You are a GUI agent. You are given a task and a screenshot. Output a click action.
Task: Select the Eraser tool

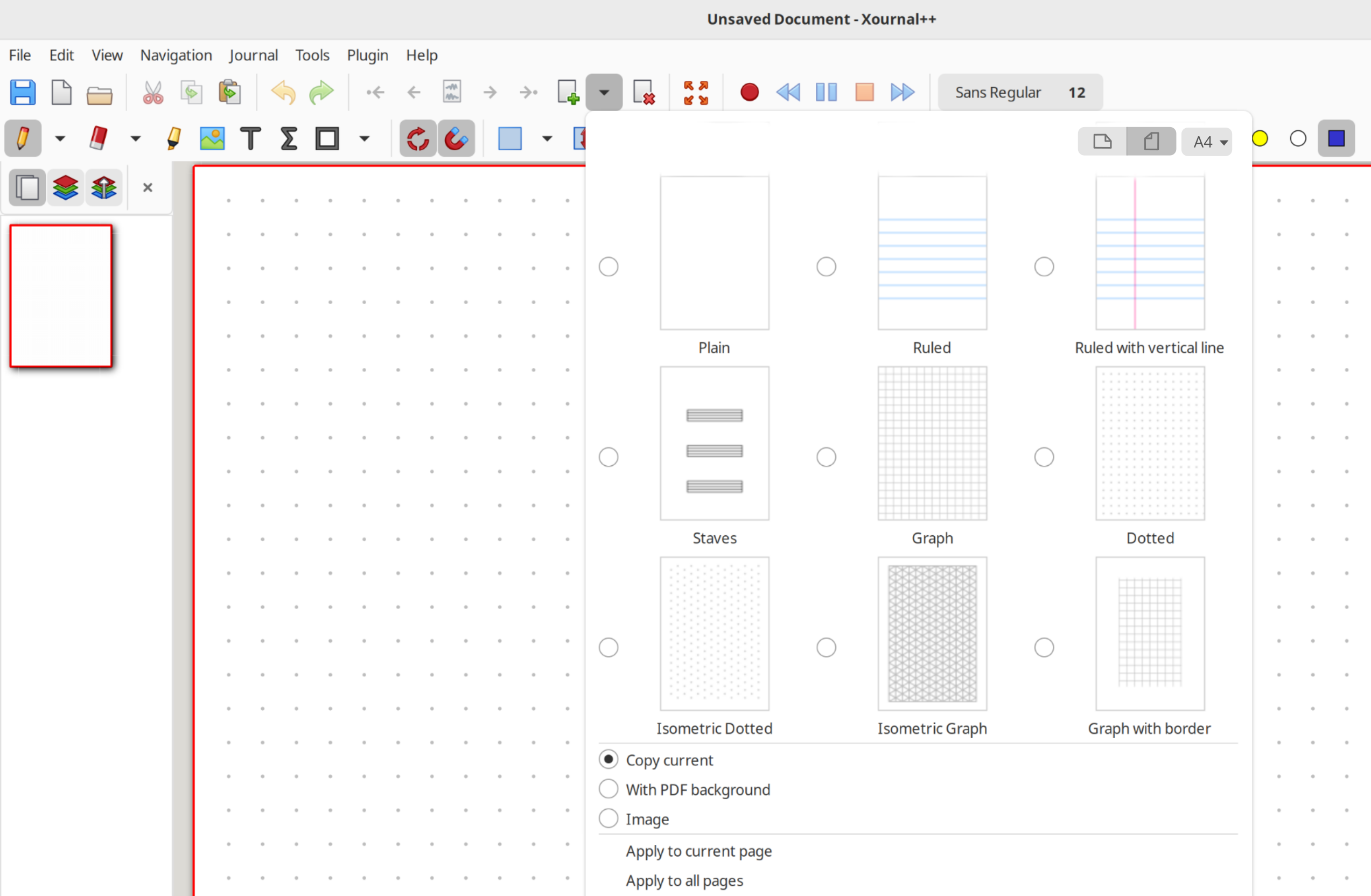(x=98, y=138)
